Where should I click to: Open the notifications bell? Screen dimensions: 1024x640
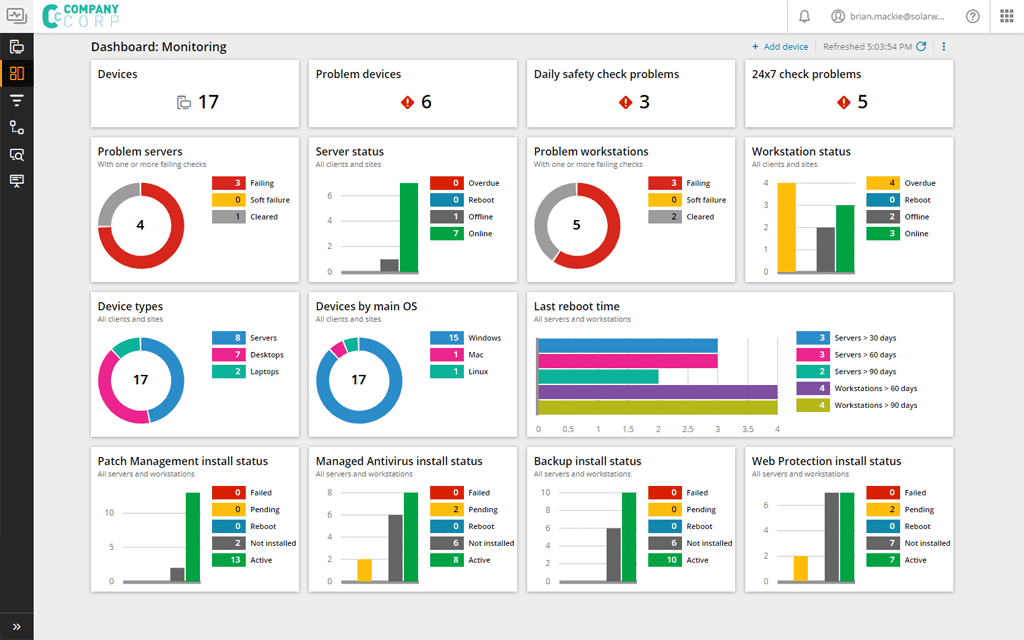click(805, 16)
